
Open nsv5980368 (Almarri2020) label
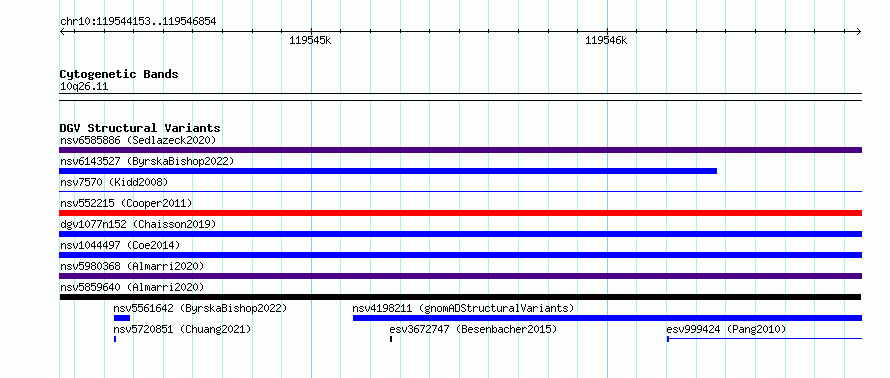pos(132,266)
